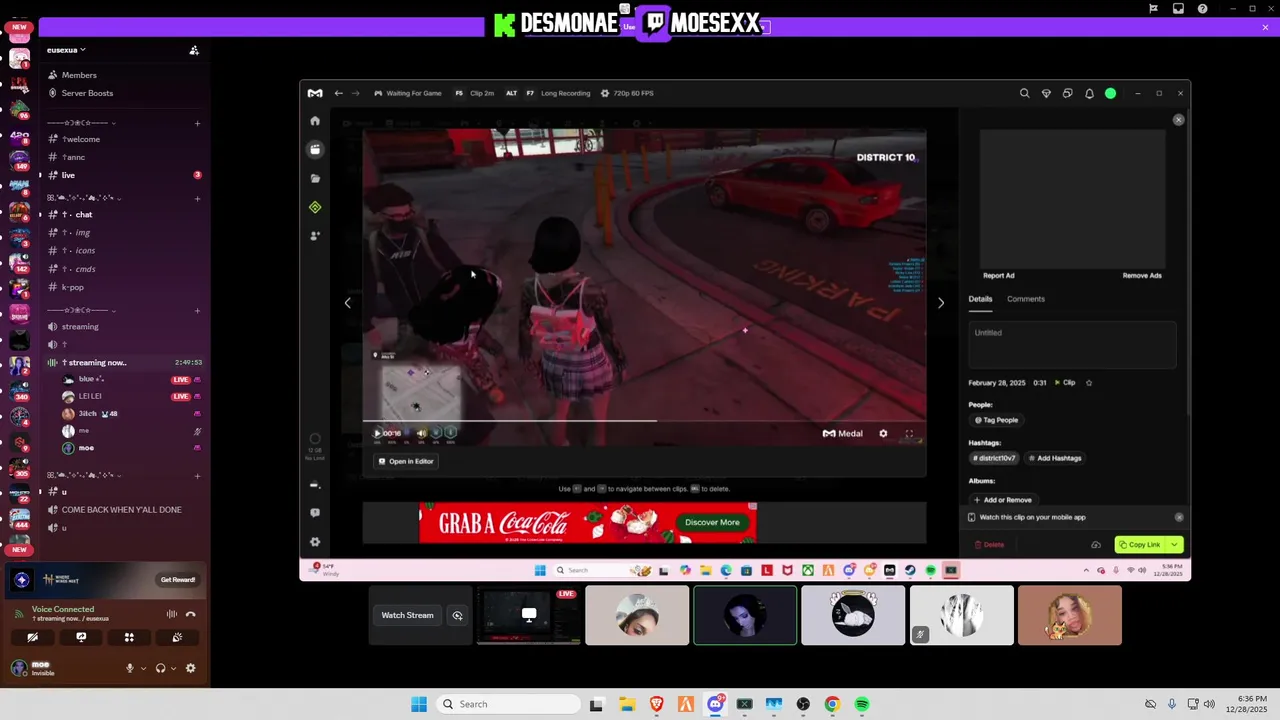
Task: Open Discord activities launcher
Action: (129, 637)
